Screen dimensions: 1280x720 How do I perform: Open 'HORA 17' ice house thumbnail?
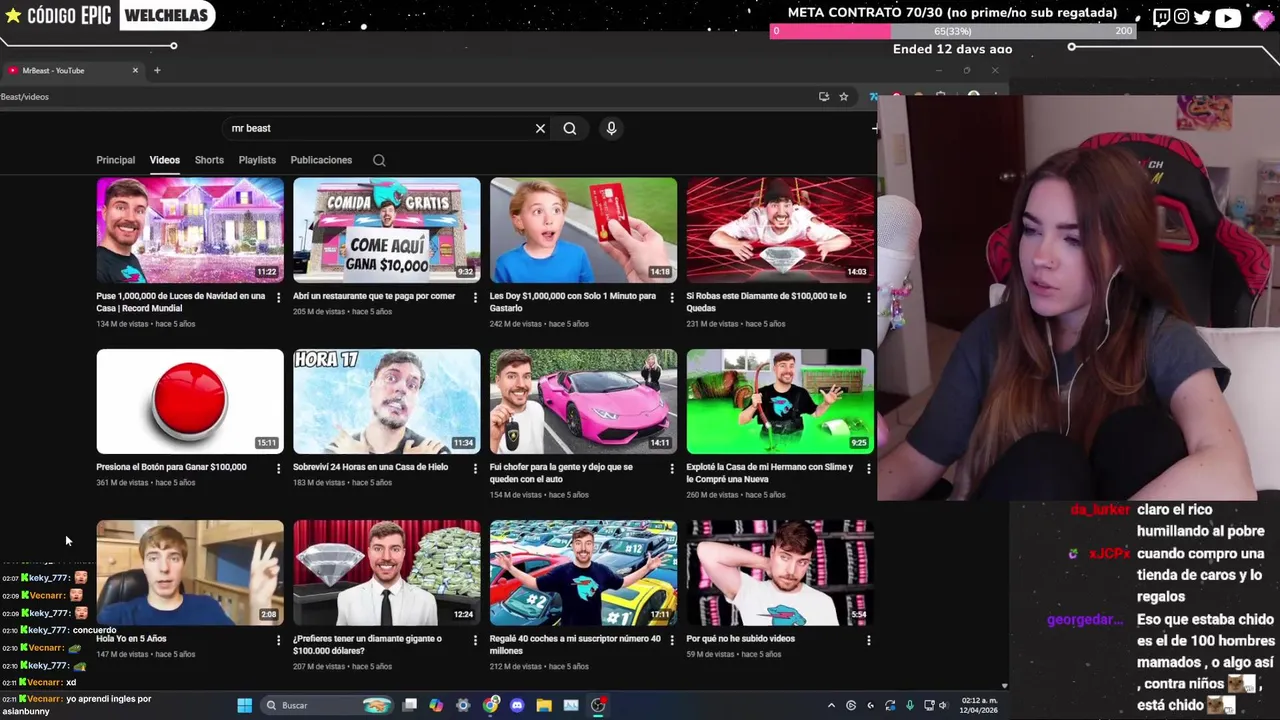coord(387,401)
